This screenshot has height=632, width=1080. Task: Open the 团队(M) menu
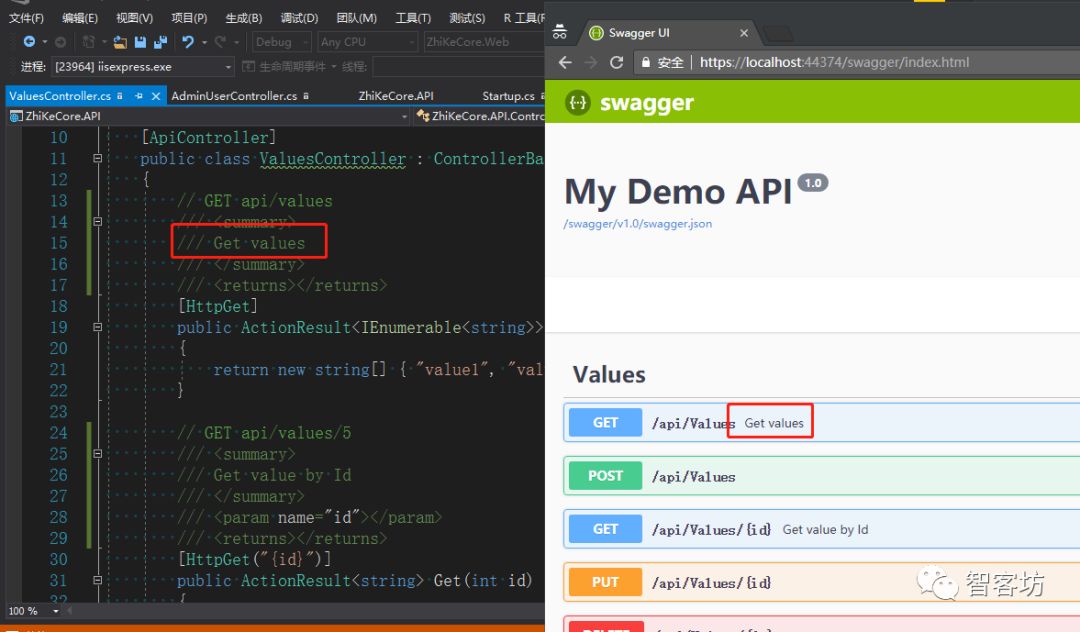(356, 18)
